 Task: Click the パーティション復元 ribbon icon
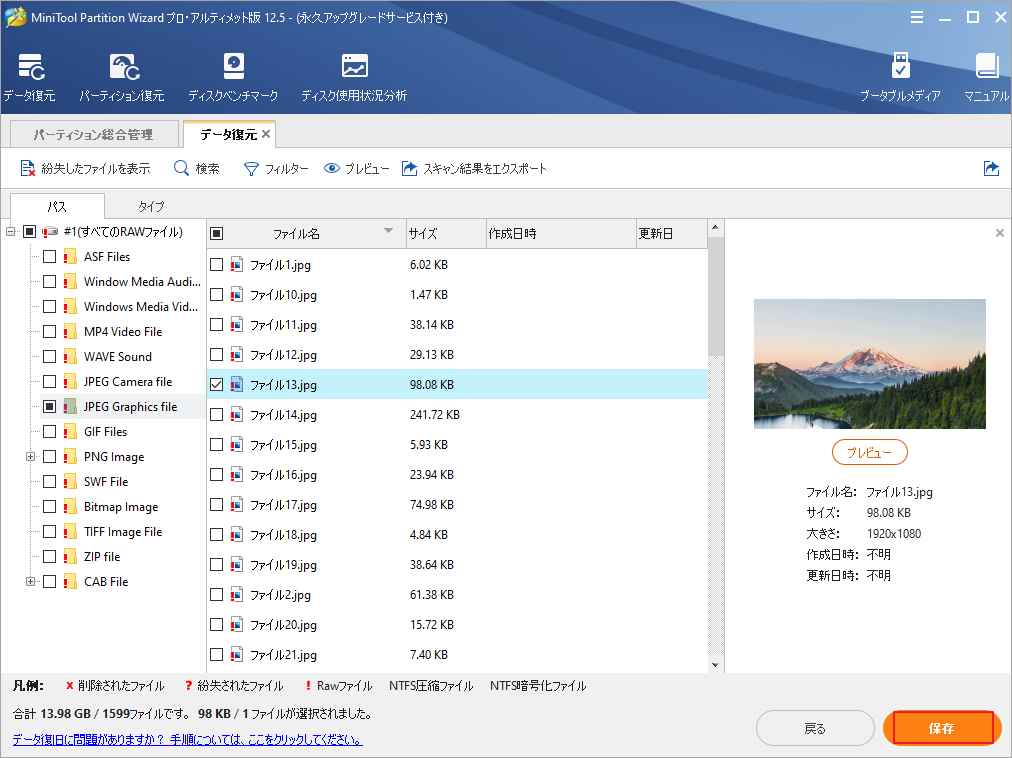(x=122, y=78)
